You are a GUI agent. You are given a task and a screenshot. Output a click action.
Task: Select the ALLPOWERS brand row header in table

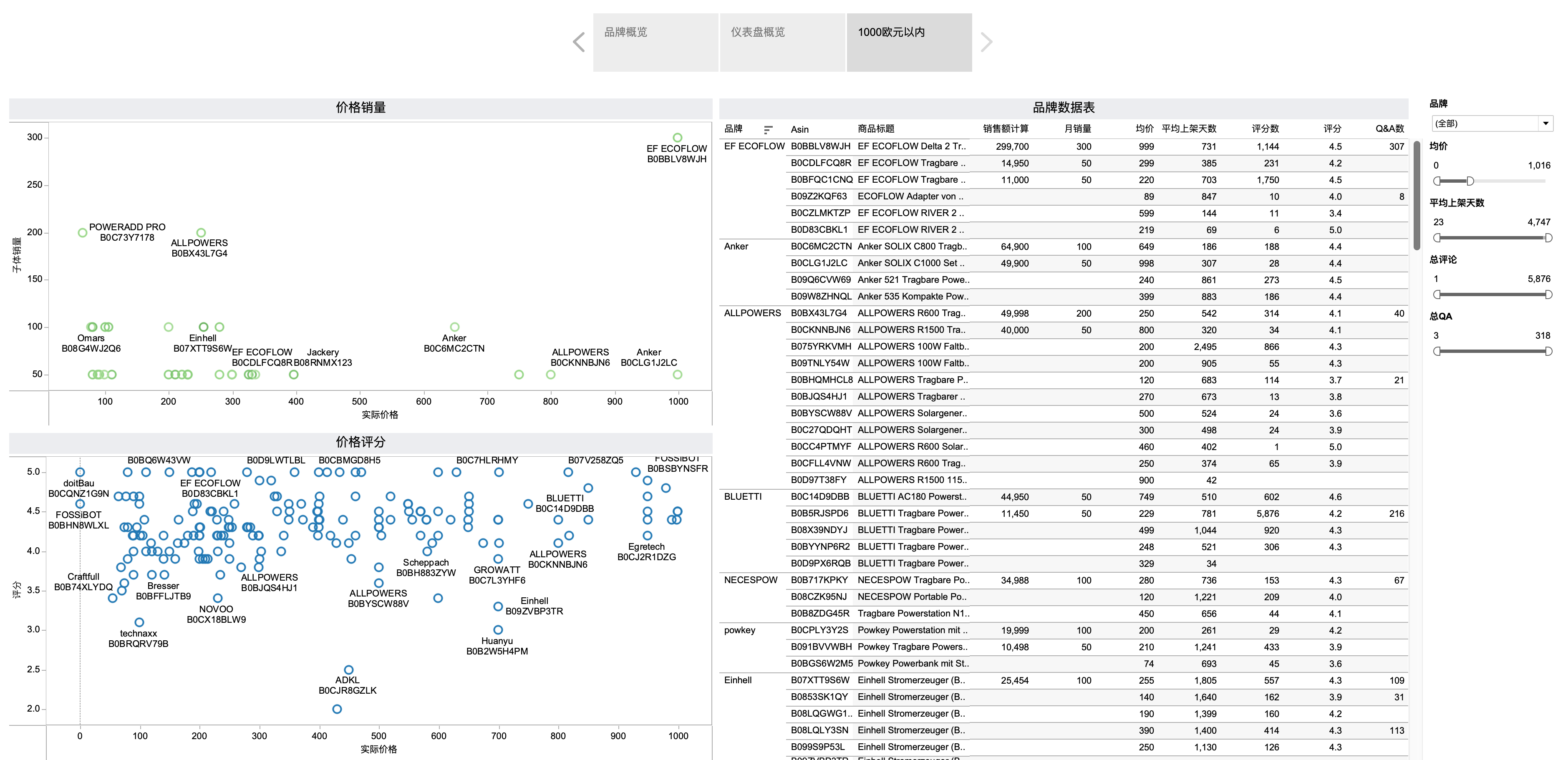[752, 313]
